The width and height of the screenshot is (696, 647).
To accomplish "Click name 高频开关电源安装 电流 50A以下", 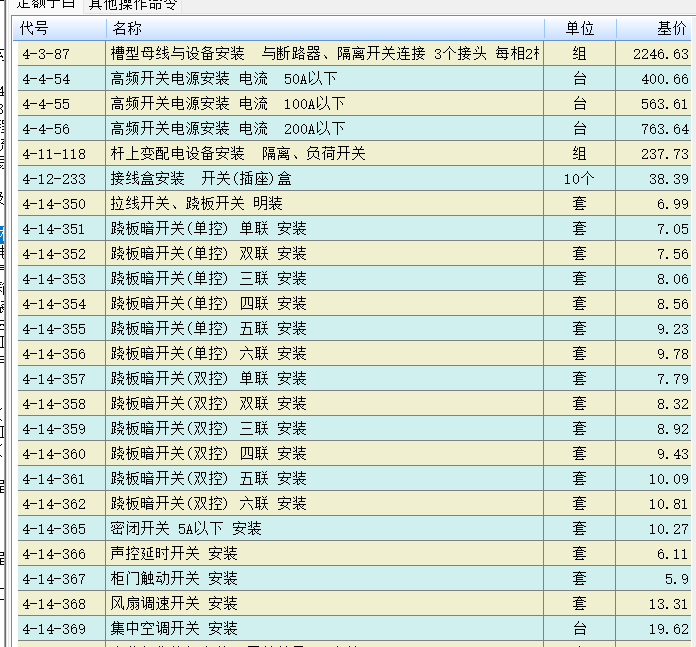I will pos(224,79).
